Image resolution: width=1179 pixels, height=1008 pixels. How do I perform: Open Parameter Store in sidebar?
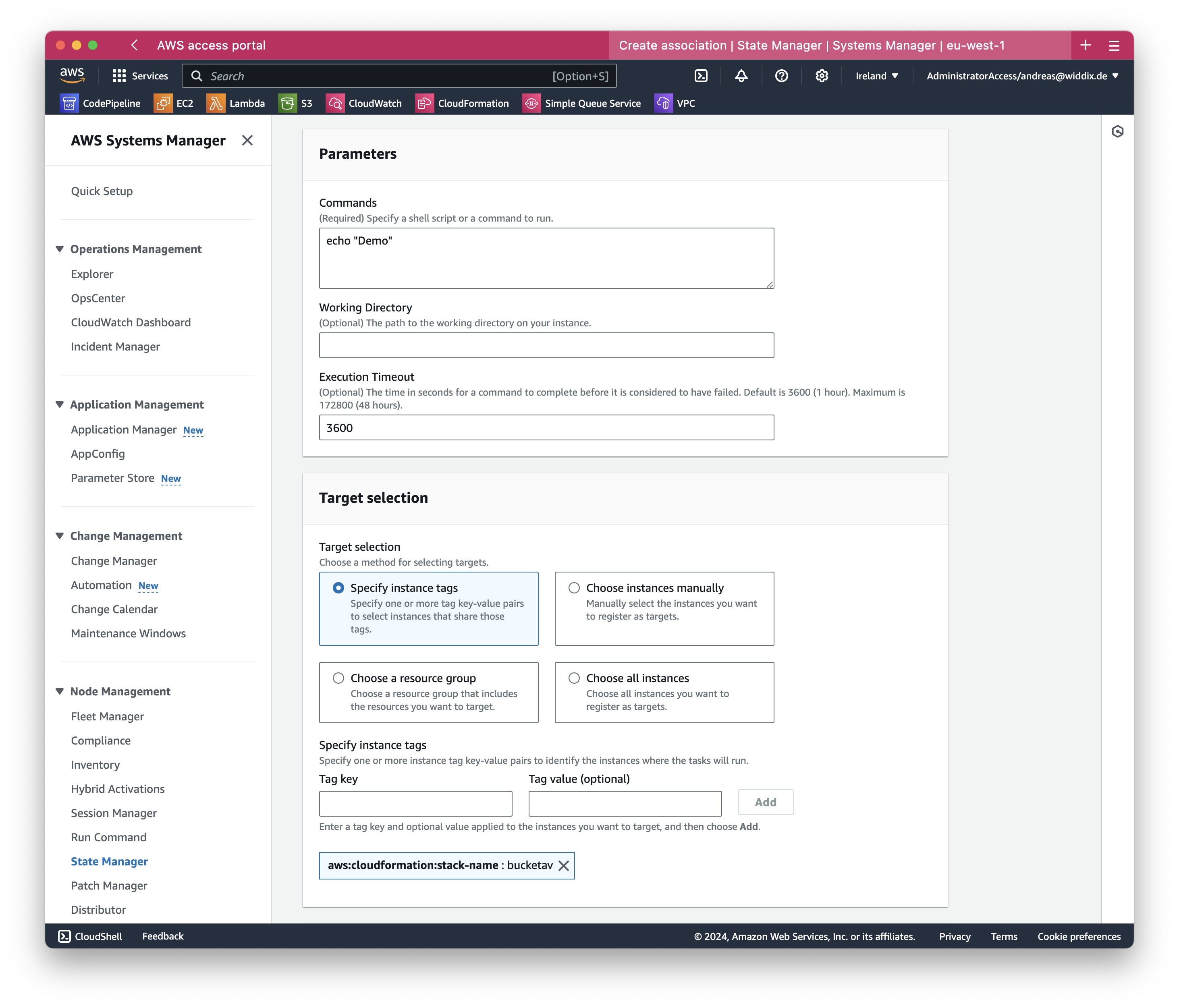pyautogui.click(x=113, y=478)
